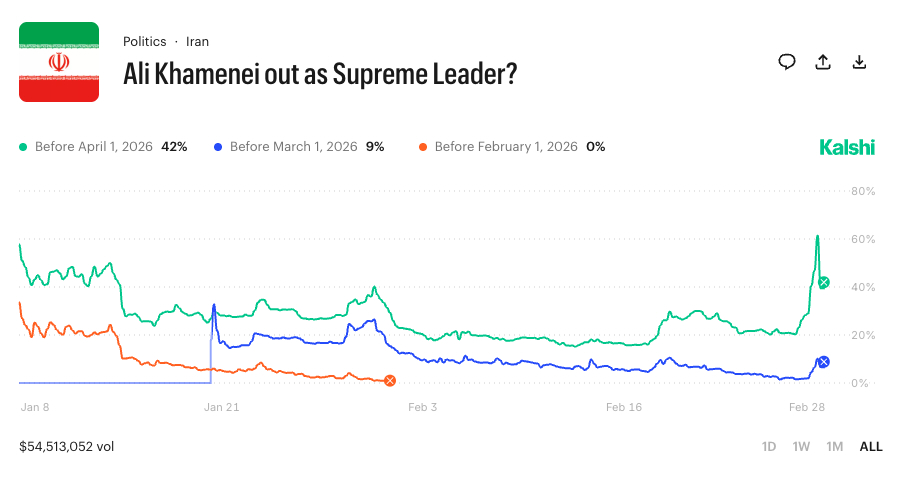Select the 1W time range
The image size is (907, 477).
(x=801, y=446)
